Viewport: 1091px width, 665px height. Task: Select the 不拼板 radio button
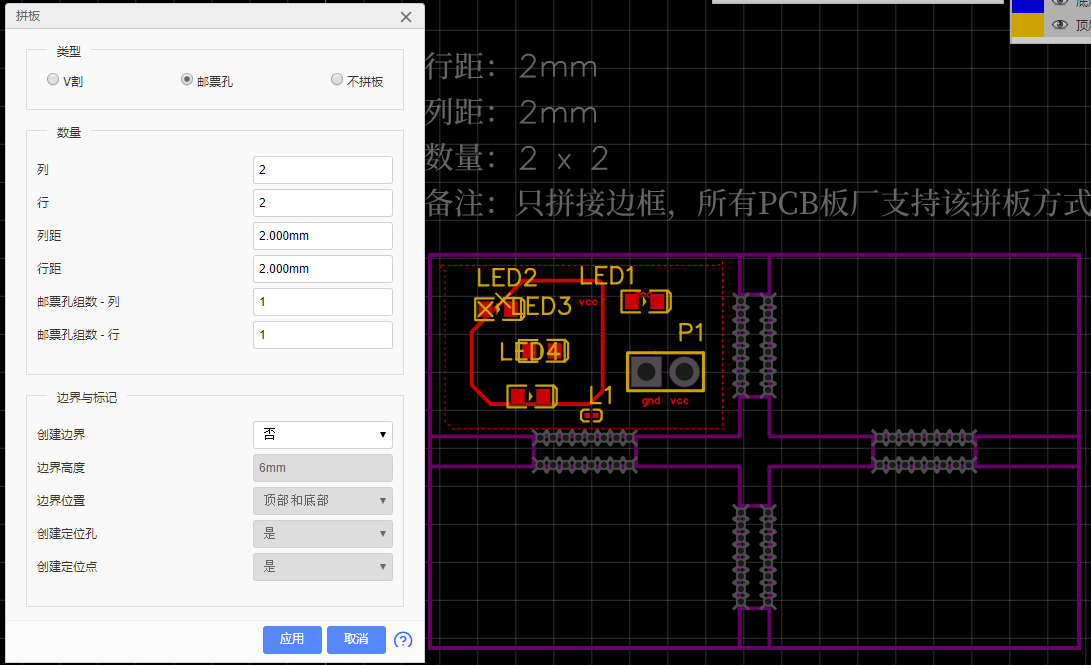337,79
